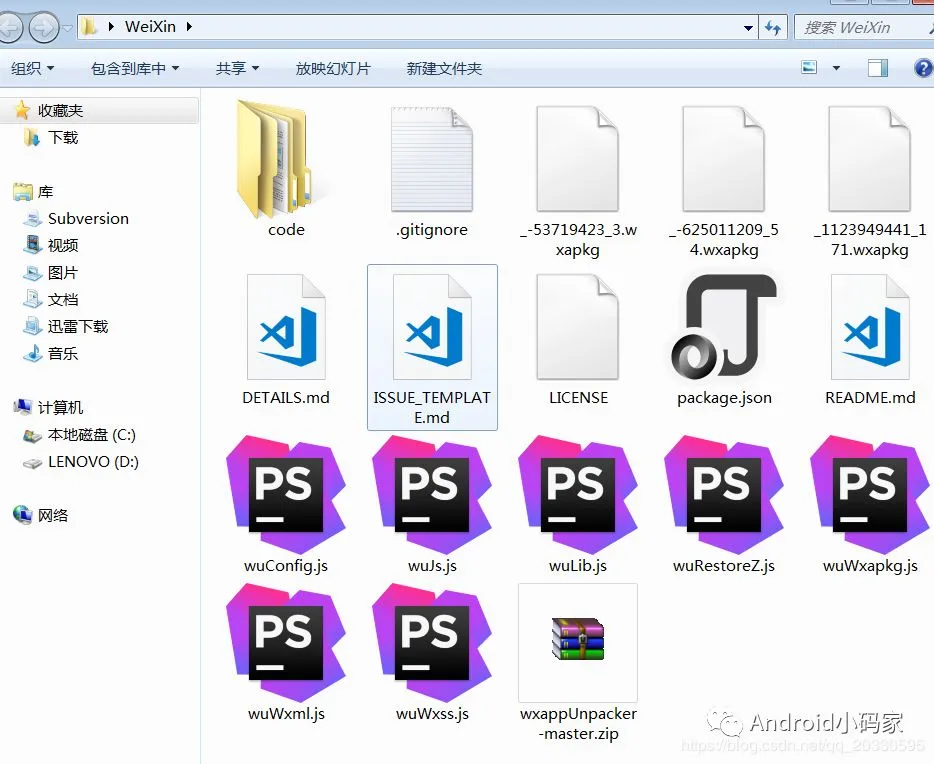Open the 组织 menu
This screenshot has height=764, width=934.
pyautogui.click(x=33, y=68)
